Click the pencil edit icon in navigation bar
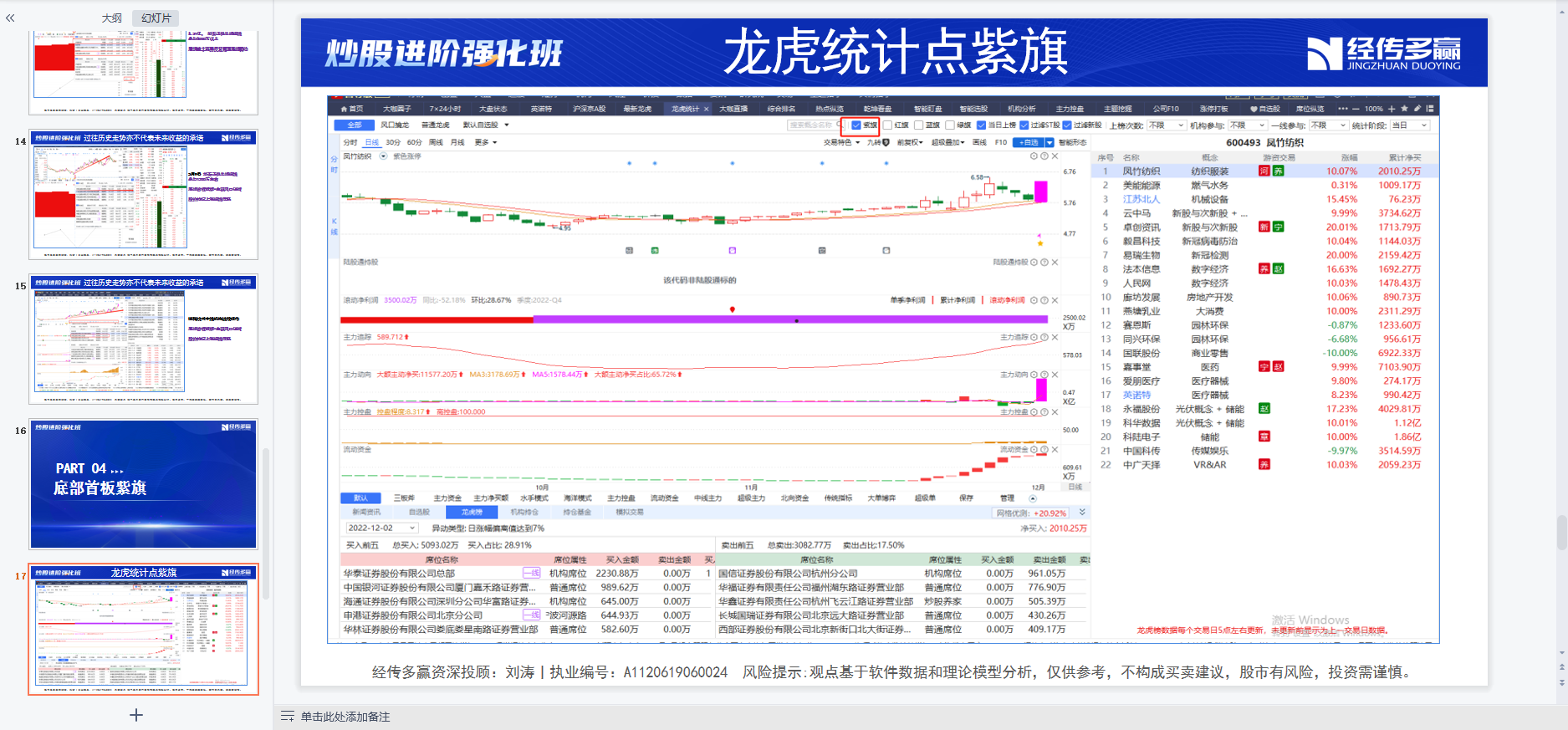Viewport: 1568px width, 730px height. pyautogui.click(x=1417, y=109)
